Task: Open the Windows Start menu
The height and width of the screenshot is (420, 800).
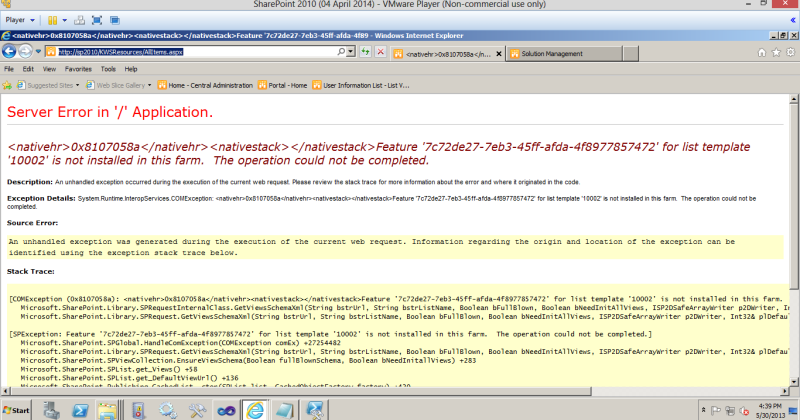Action: pos(16,410)
